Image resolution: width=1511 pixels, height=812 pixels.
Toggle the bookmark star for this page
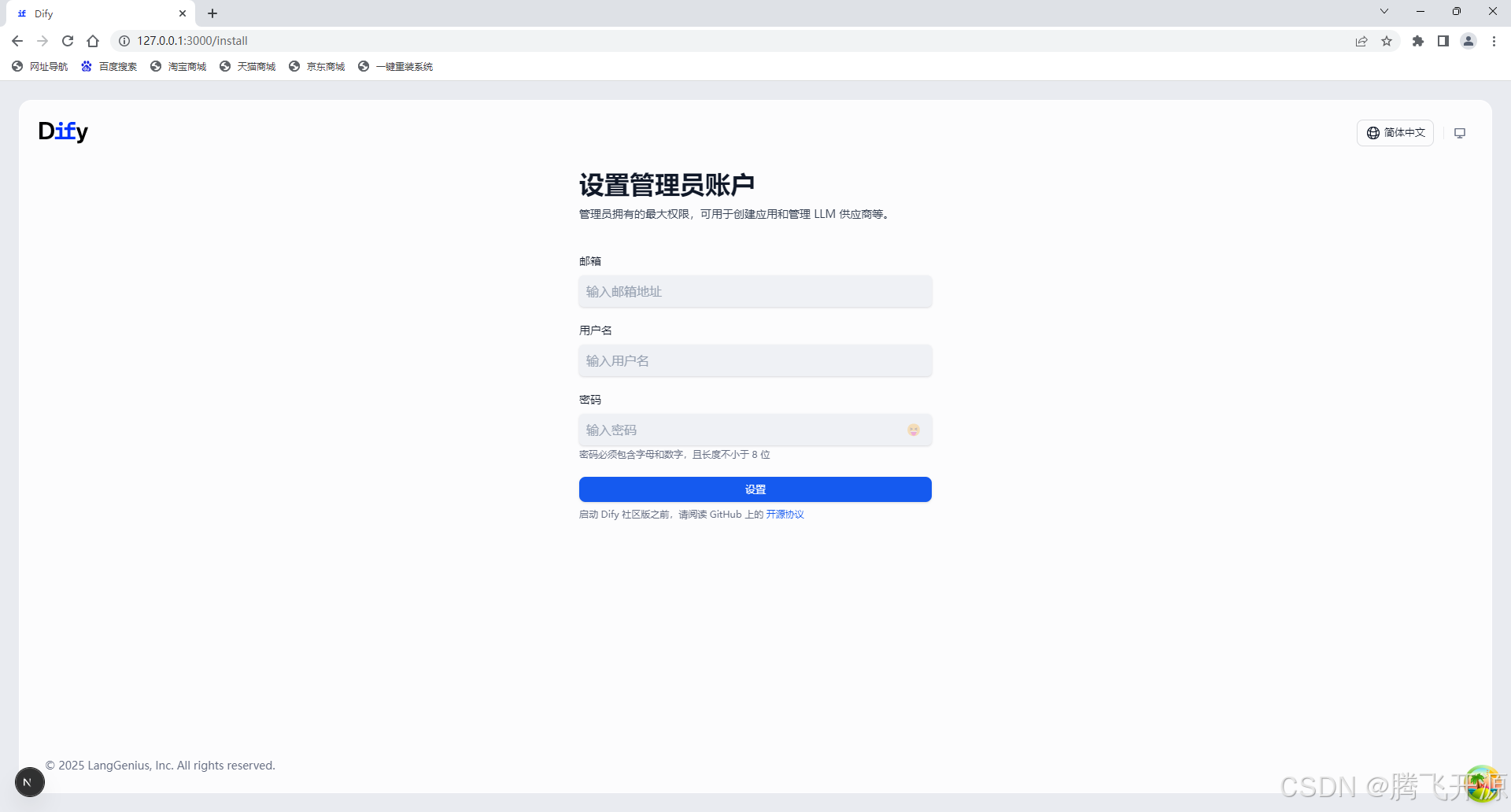point(1387,40)
